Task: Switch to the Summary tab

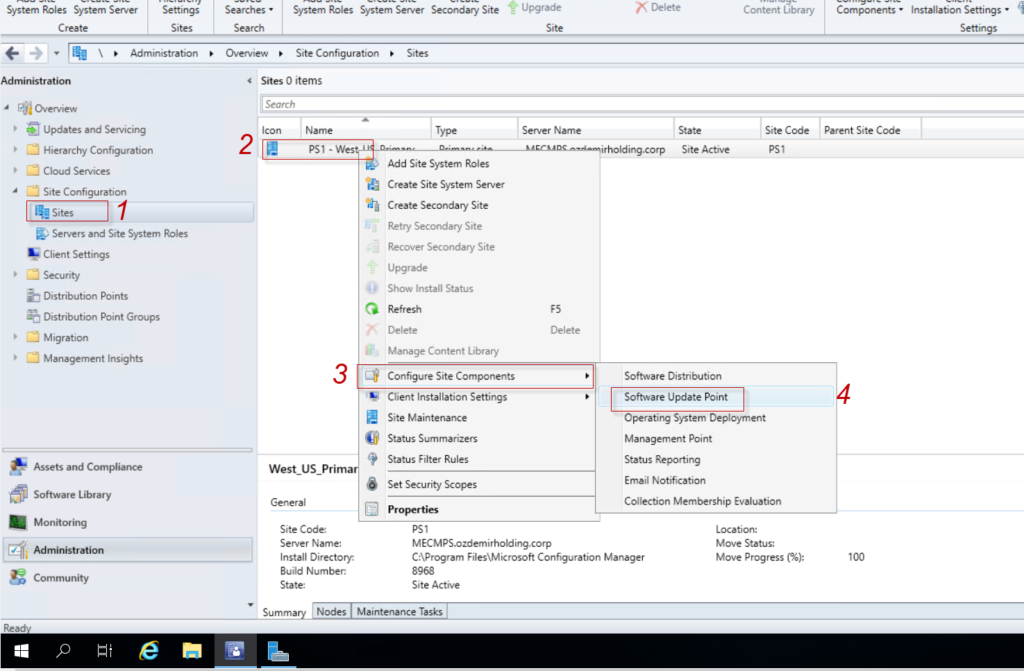Action: [x=284, y=612]
